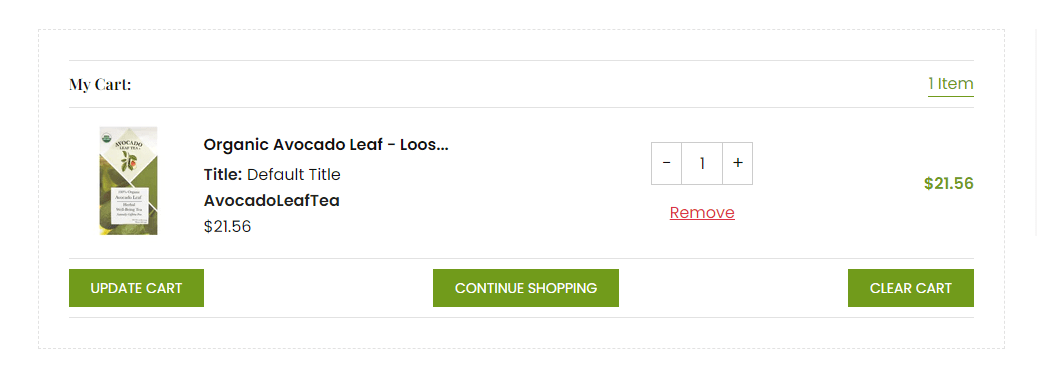1037x378 pixels.
Task: Decrease quantity with the minus button
Action: click(666, 163)
